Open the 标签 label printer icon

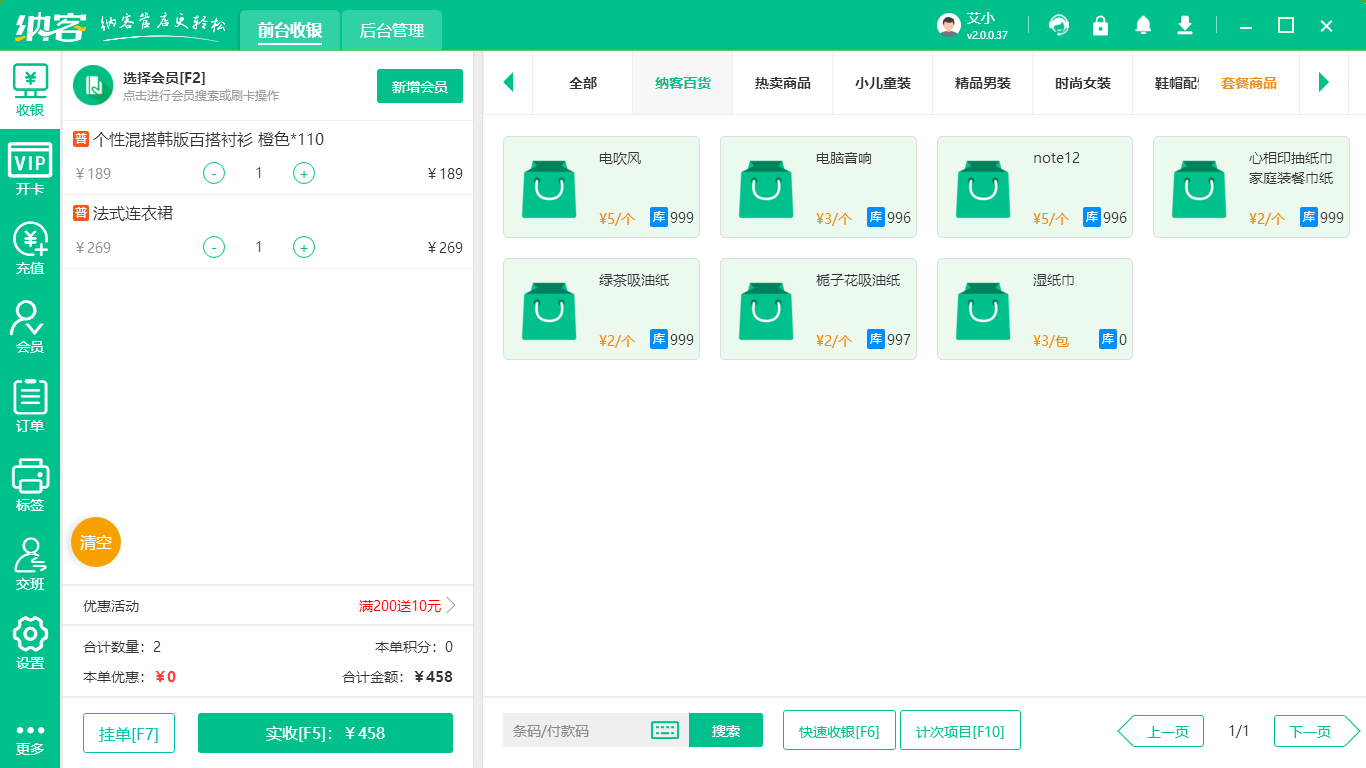(x=30, y=485)
